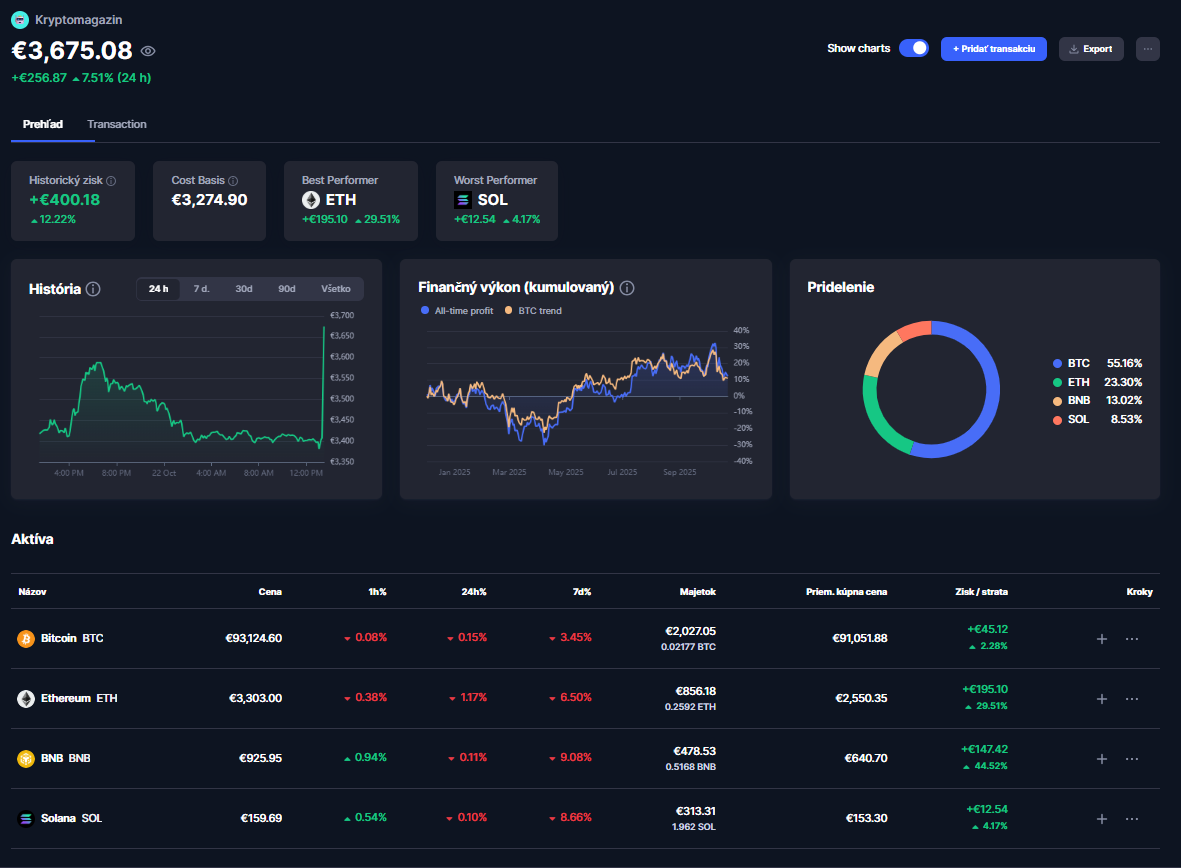Switch to the Transaction tab
Image resolution: width=1181 pixels, height=868 pixels.
tap(117, 124)
